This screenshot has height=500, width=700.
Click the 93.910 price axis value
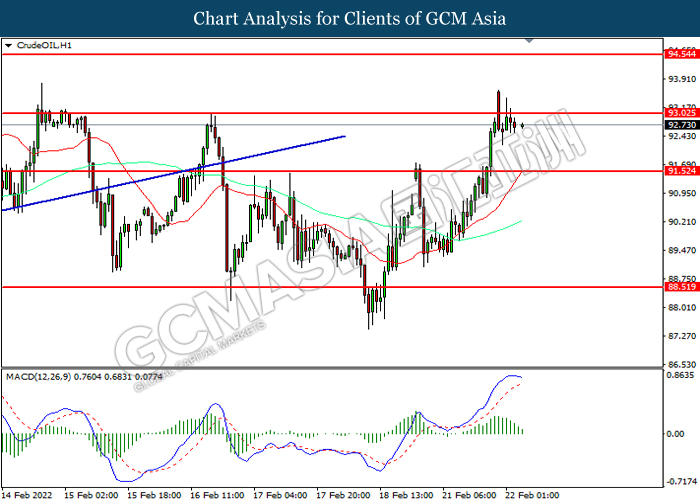[x=682, y=79]
